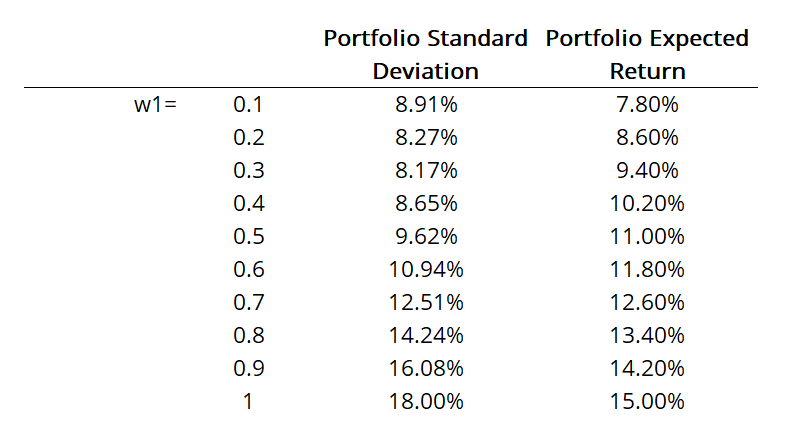Select the weight cell 0.5
This screenshot has height=435, width=788.
248,237
